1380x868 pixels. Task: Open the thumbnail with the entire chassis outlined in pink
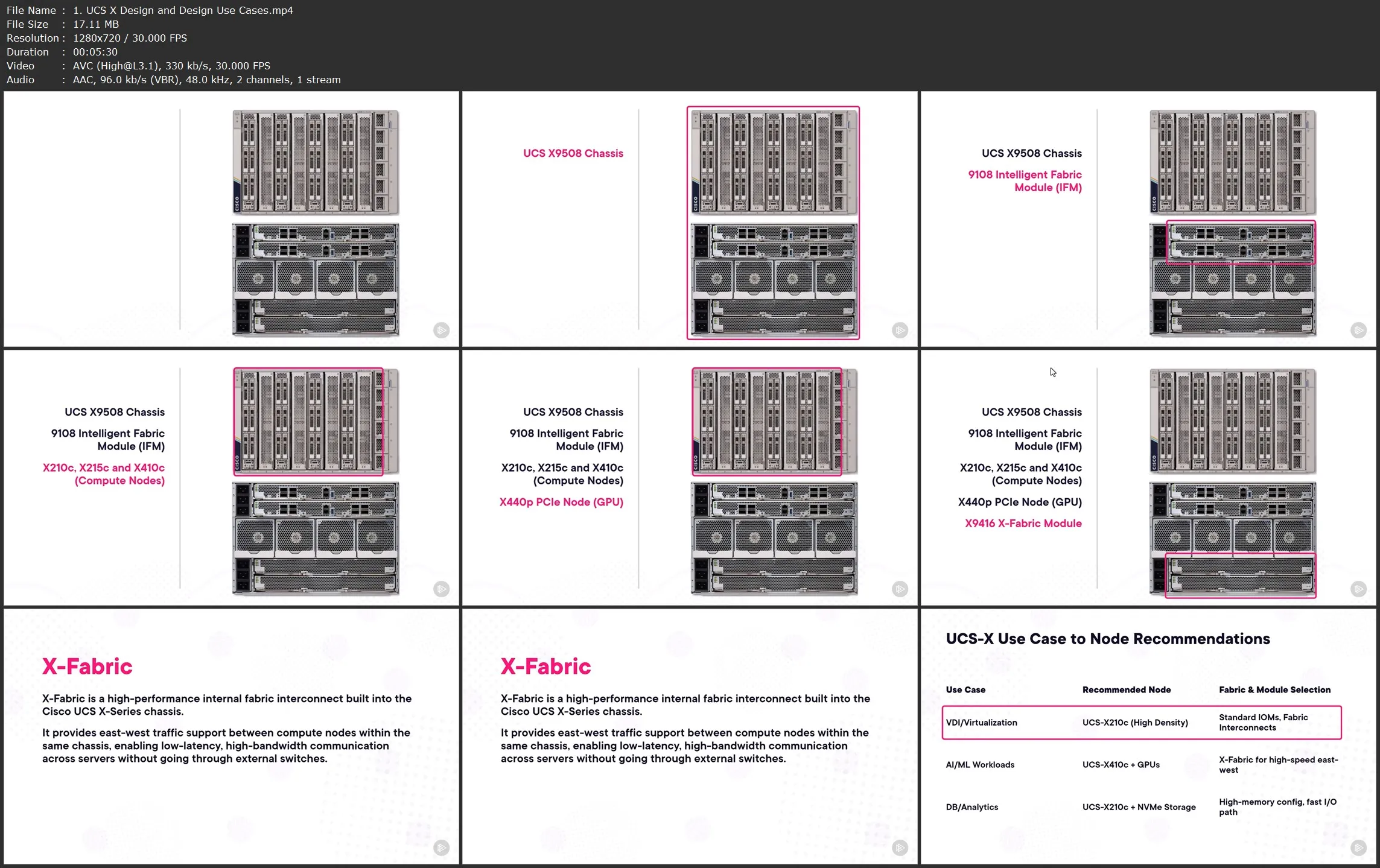pyautogui.click(x=690, y=219)
